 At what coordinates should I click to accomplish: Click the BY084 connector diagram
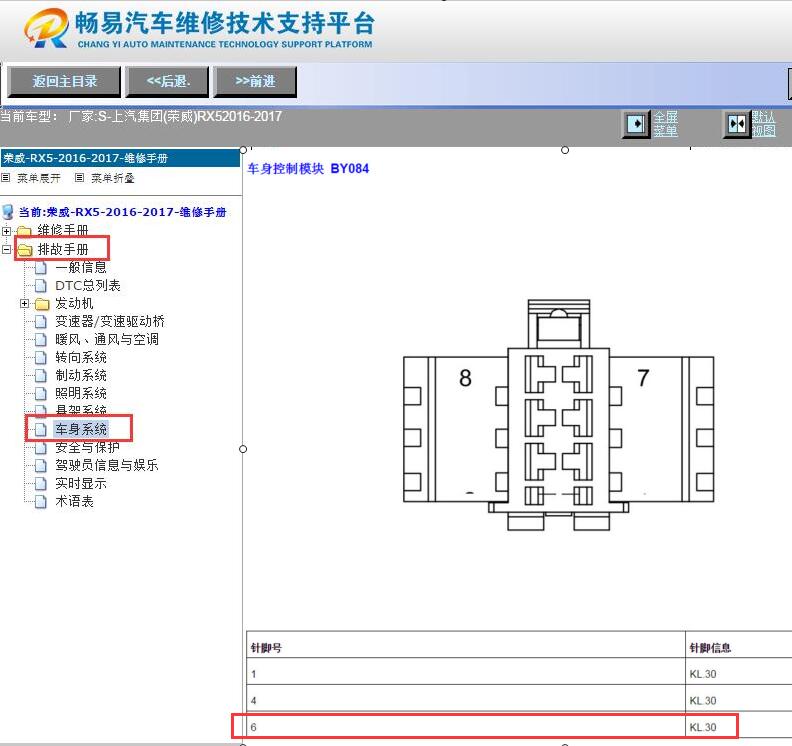tap(559, 415)
